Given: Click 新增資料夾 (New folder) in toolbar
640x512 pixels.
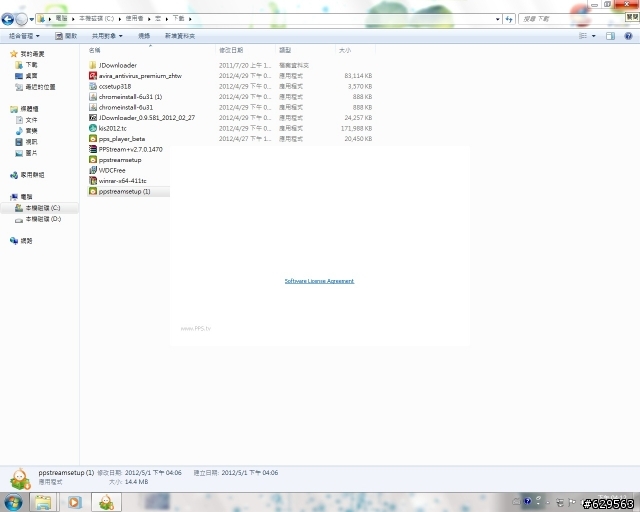Looking at the screenshot, I should tap(180, 36).
